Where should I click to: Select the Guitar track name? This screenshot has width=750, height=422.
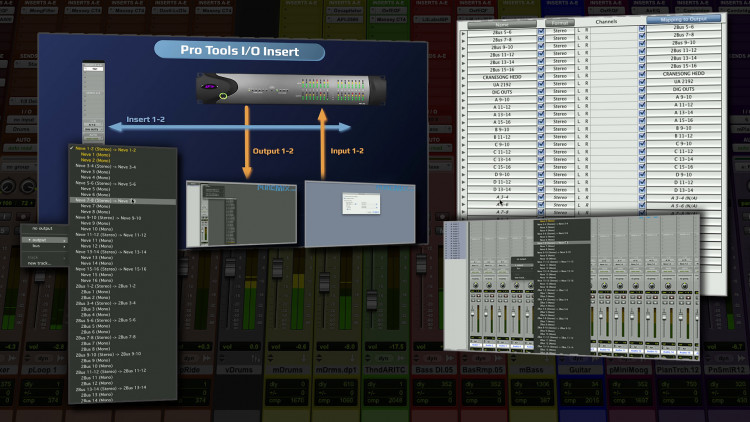coord(580,370)
